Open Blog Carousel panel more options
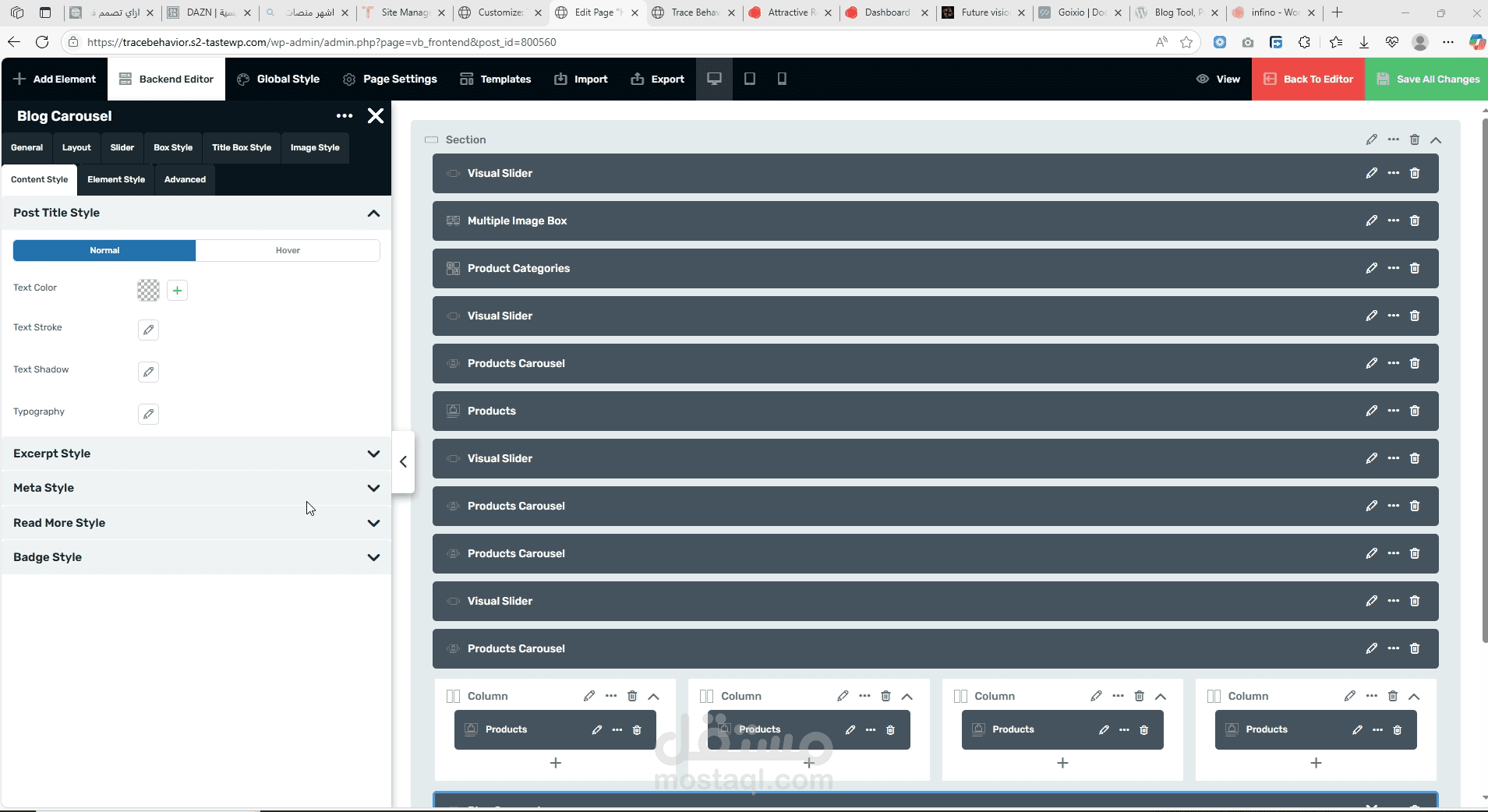 click(345, 116)
